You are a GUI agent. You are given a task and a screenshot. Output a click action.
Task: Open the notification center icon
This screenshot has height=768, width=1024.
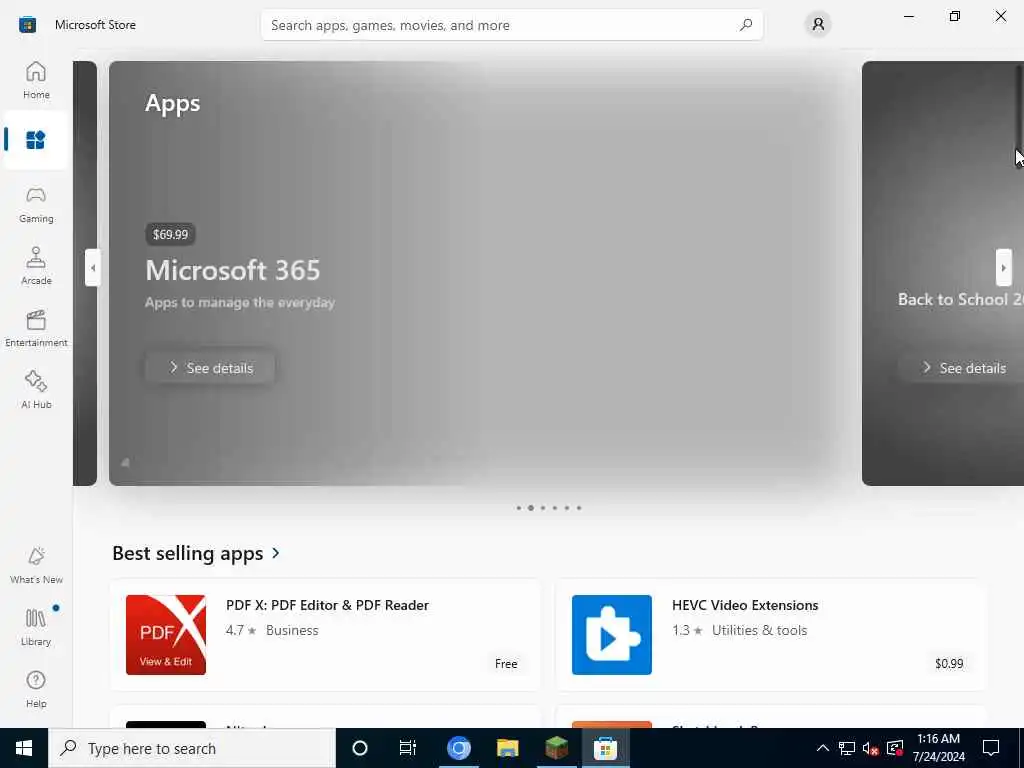pyautogui.click(x=991, y=748)
